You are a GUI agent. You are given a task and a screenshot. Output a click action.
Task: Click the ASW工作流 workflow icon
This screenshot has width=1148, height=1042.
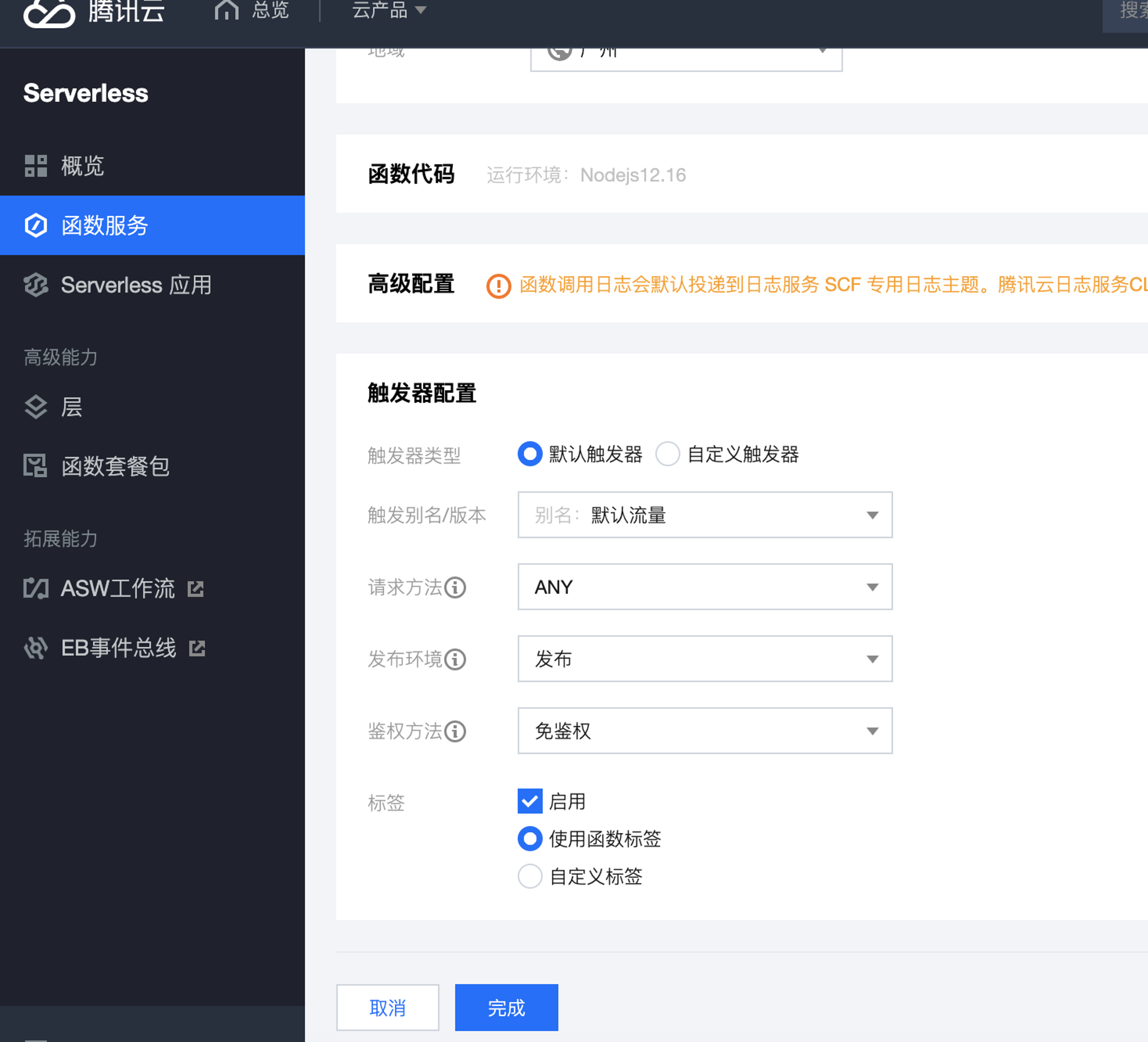click(36, 588)
